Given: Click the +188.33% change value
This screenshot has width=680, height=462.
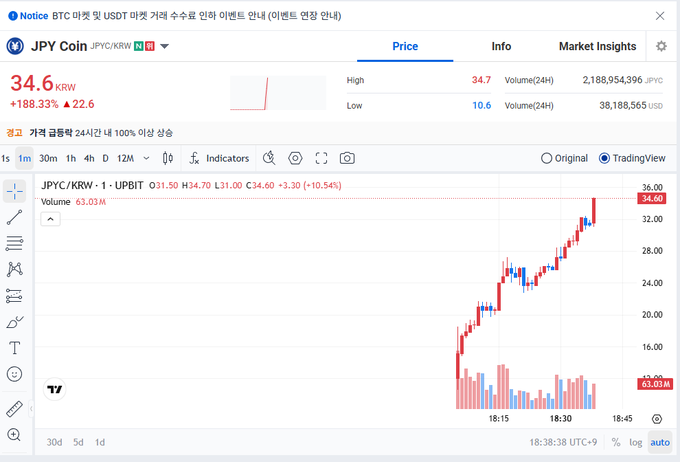Looking at the screenshot, I should click(x=34, y=104).
